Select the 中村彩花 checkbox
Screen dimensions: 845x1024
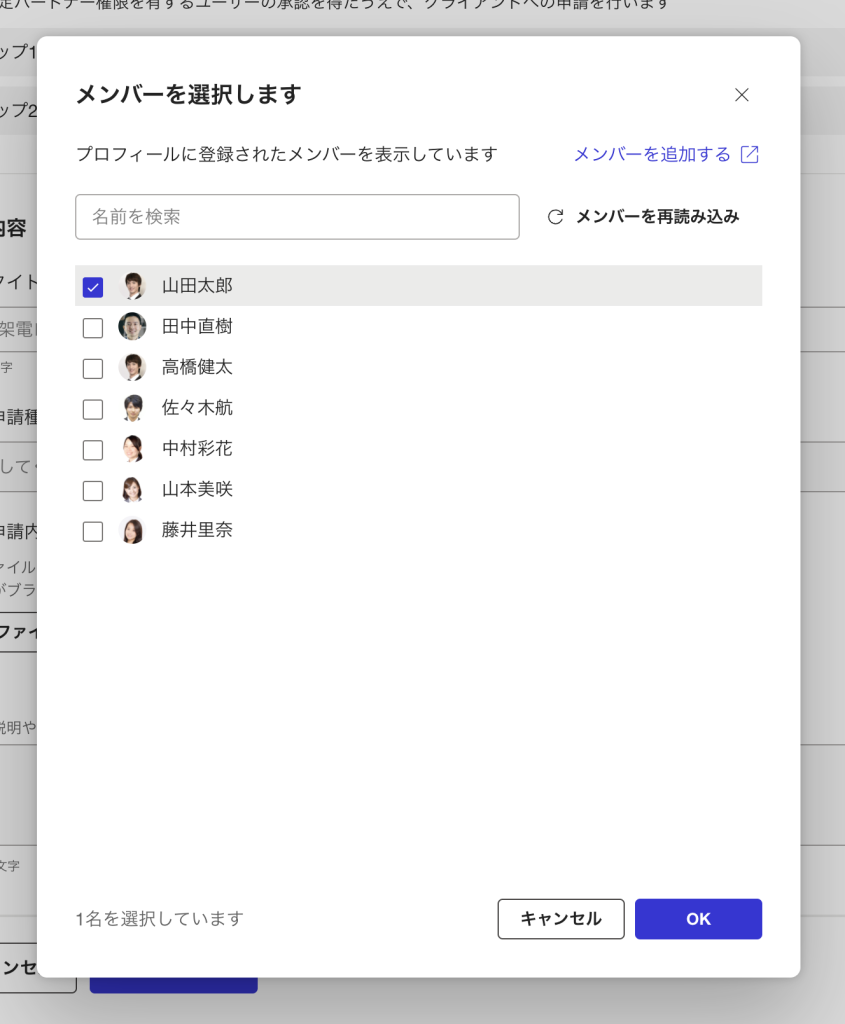(93, 450)
